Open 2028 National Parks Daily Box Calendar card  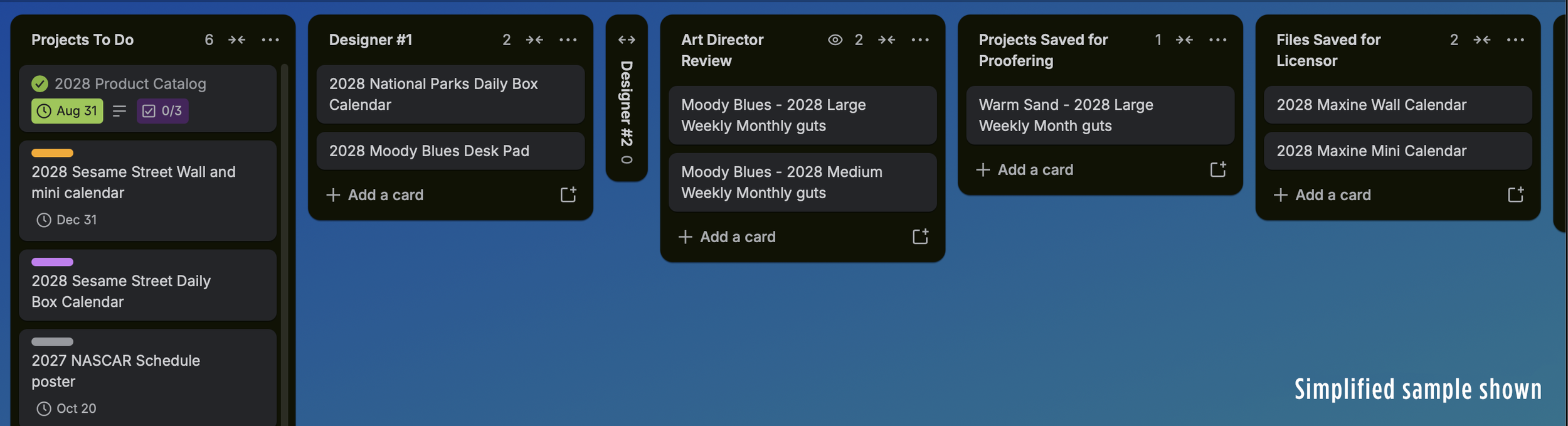point(450,94)
